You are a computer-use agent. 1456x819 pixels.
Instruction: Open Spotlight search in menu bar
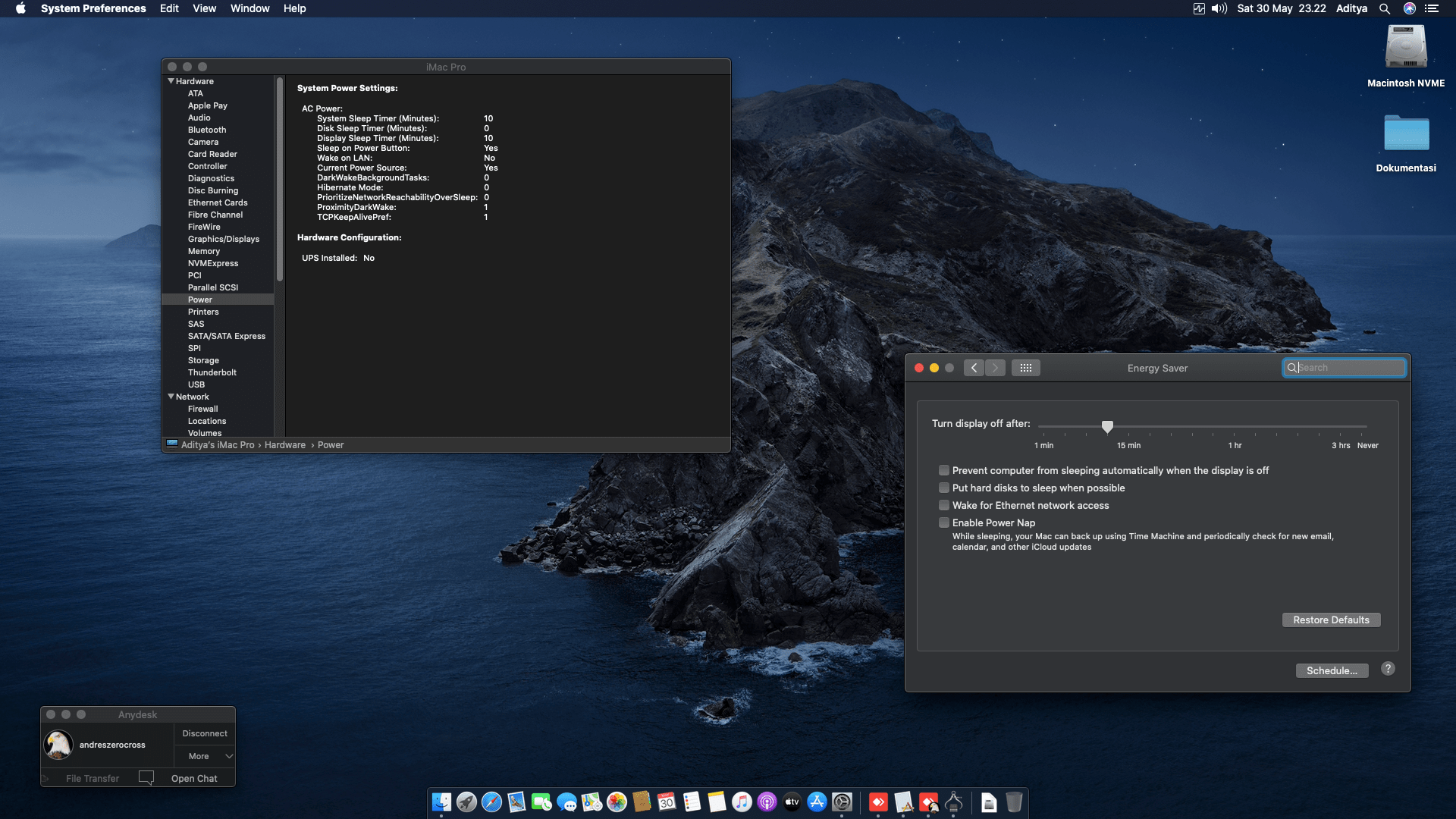point(1384,8)
